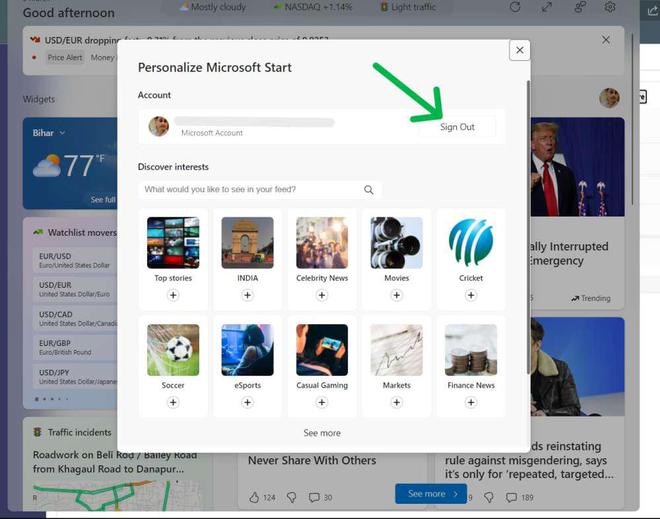This screenshot has height=519, width=660.
Task: Open the eSports thumbnail
Action: [x=248, y=350]
